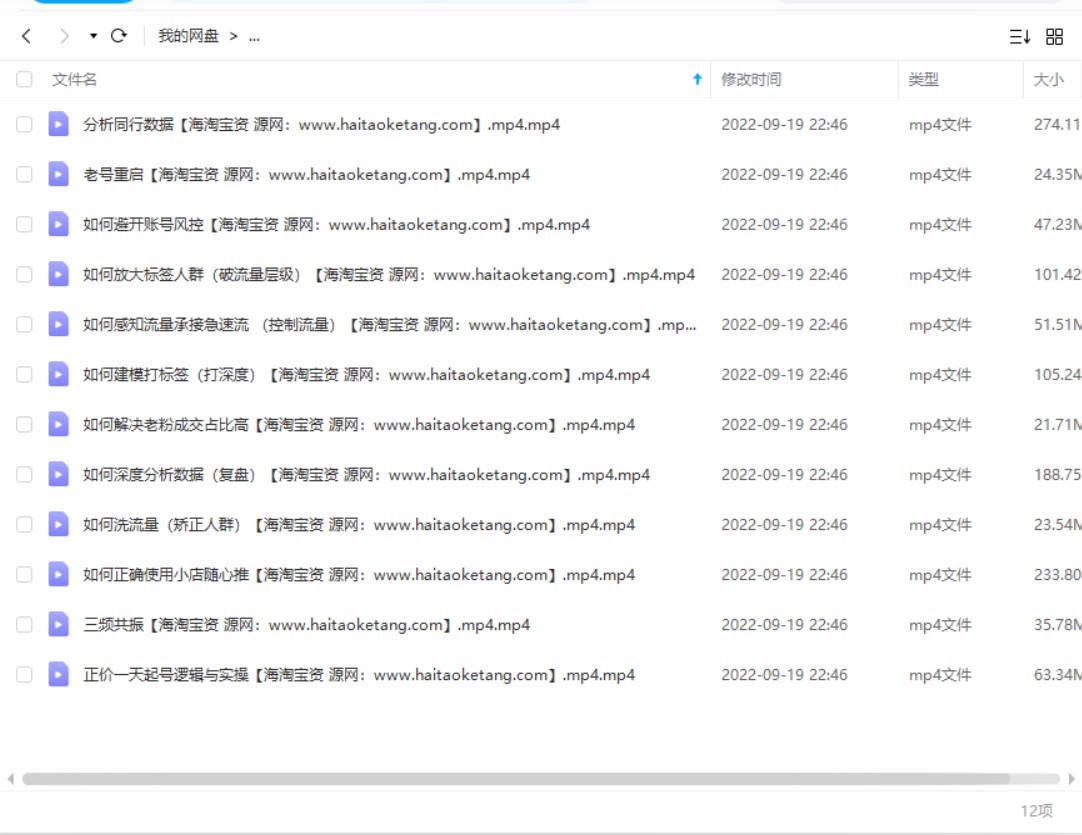Image resolution: width=1082 pixels, height=835 pixels.
Task: Check the box for 如何放大标签人群 file
Action: 24,275
